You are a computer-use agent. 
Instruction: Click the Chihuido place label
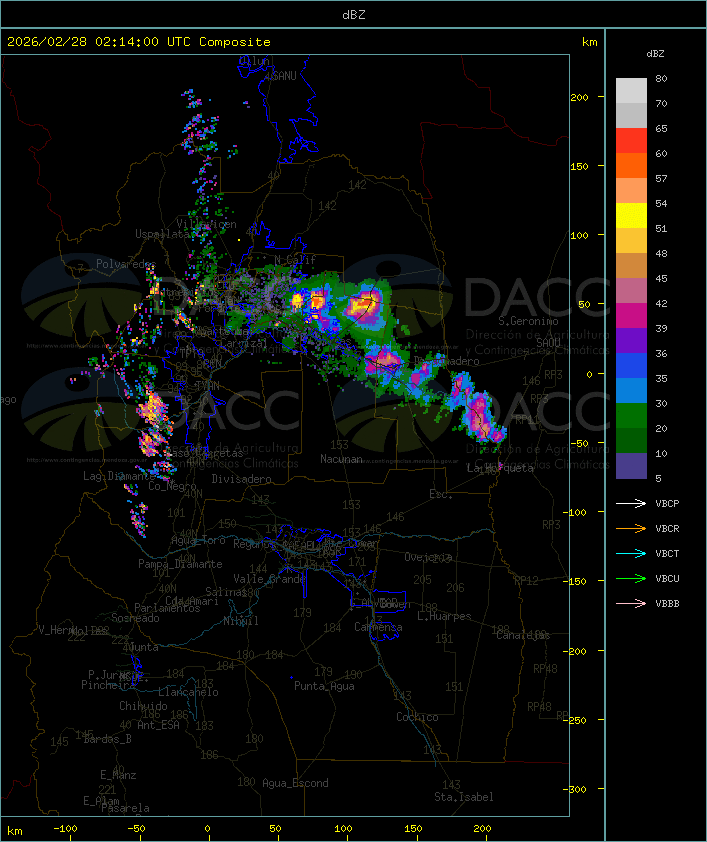(x=143, y=706)
